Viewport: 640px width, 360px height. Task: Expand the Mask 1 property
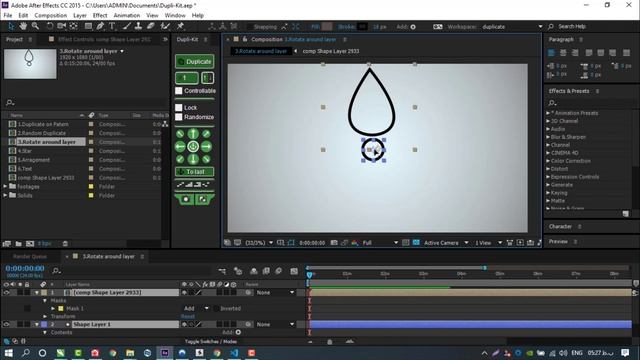[53, 309]
